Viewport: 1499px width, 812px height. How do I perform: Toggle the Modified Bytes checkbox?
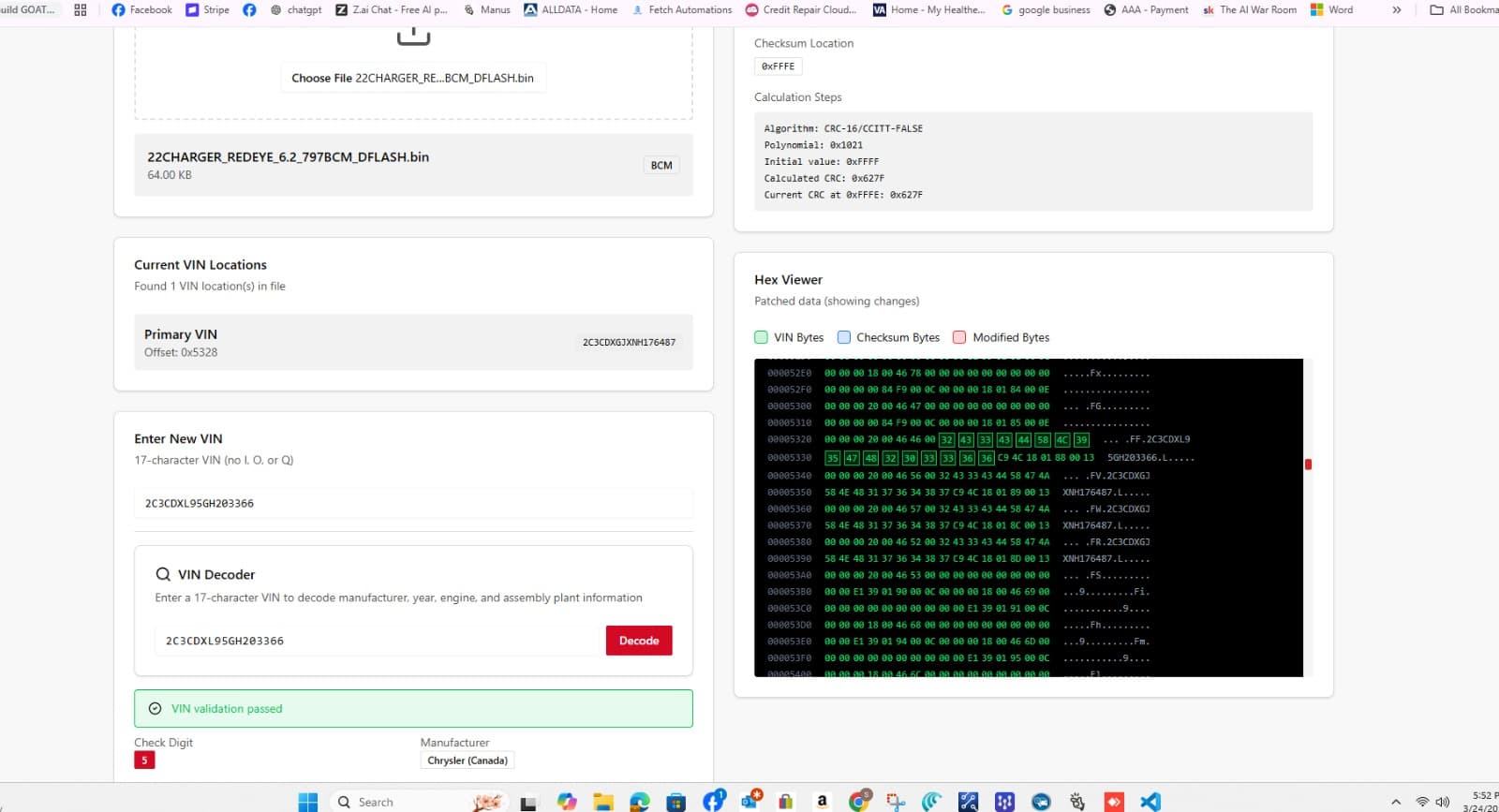click(959, 337)
